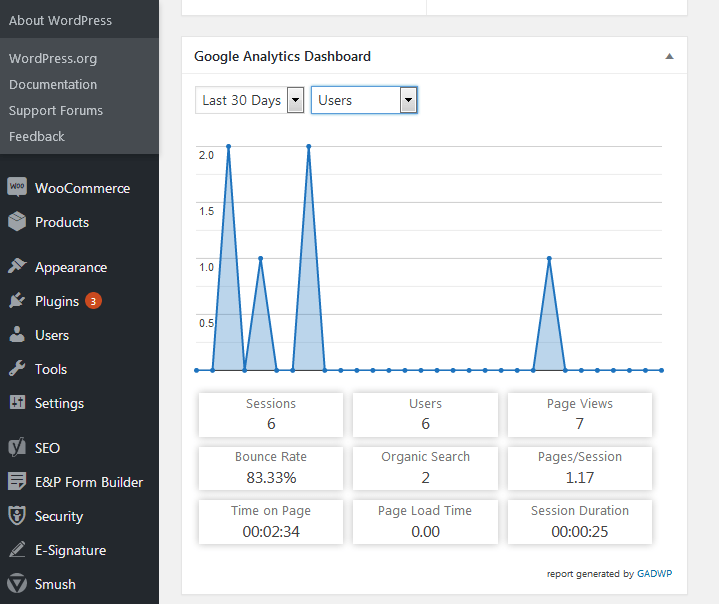Click the second 2.0 peak data point
The width and height of the screenshot is (719, 604).
[309, 146]
